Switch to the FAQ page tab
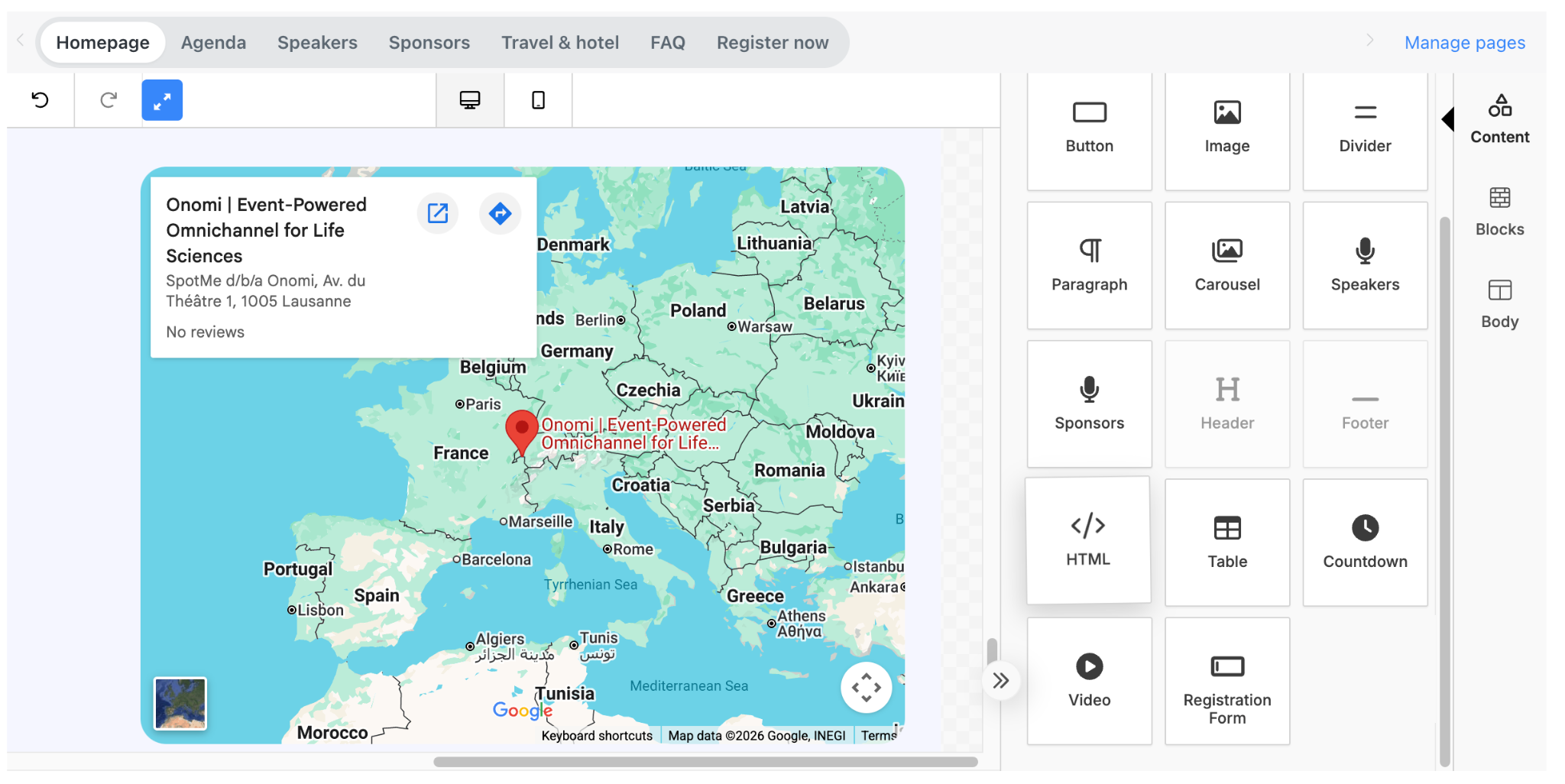1565x784 pixels. tap(668, 43)
